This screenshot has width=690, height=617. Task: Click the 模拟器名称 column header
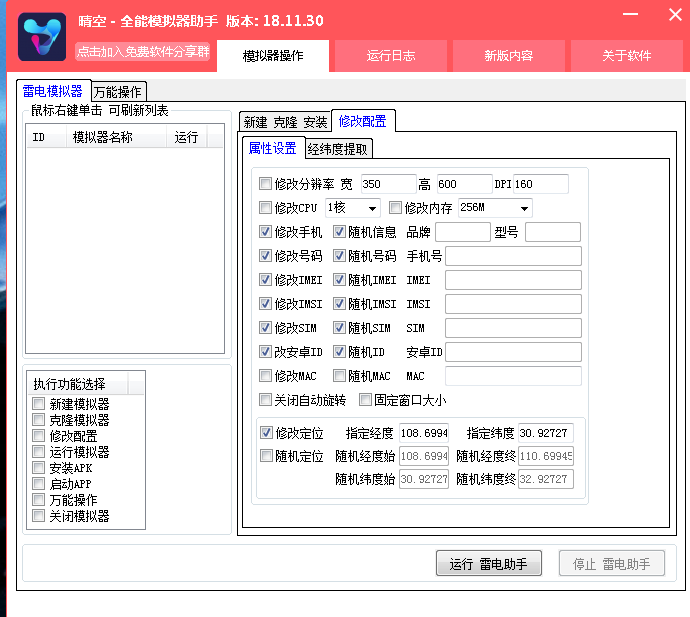[116, 137]
